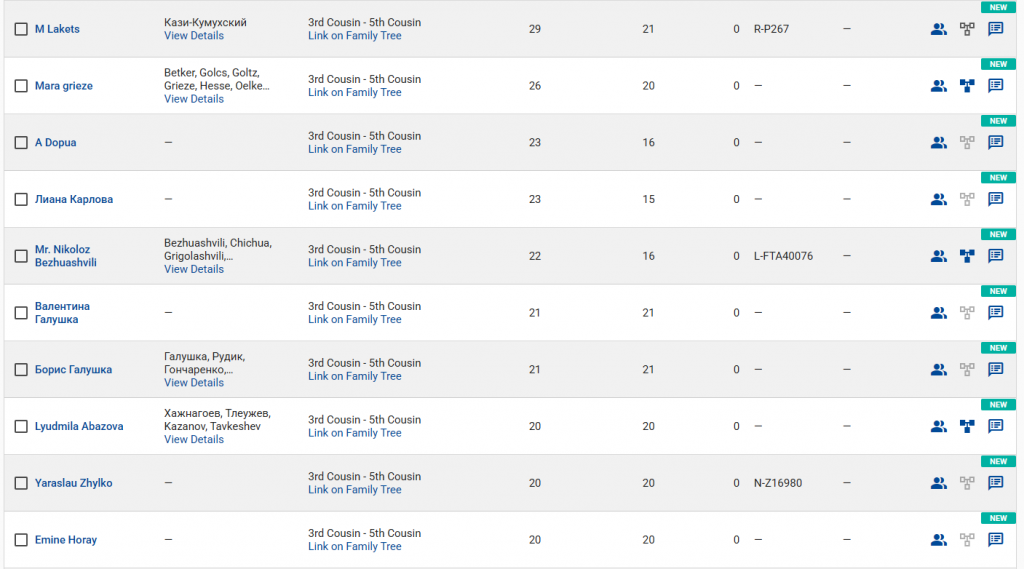
Task: Tick the checkbox beside Лиана Карлова
Action: point(21,199)
